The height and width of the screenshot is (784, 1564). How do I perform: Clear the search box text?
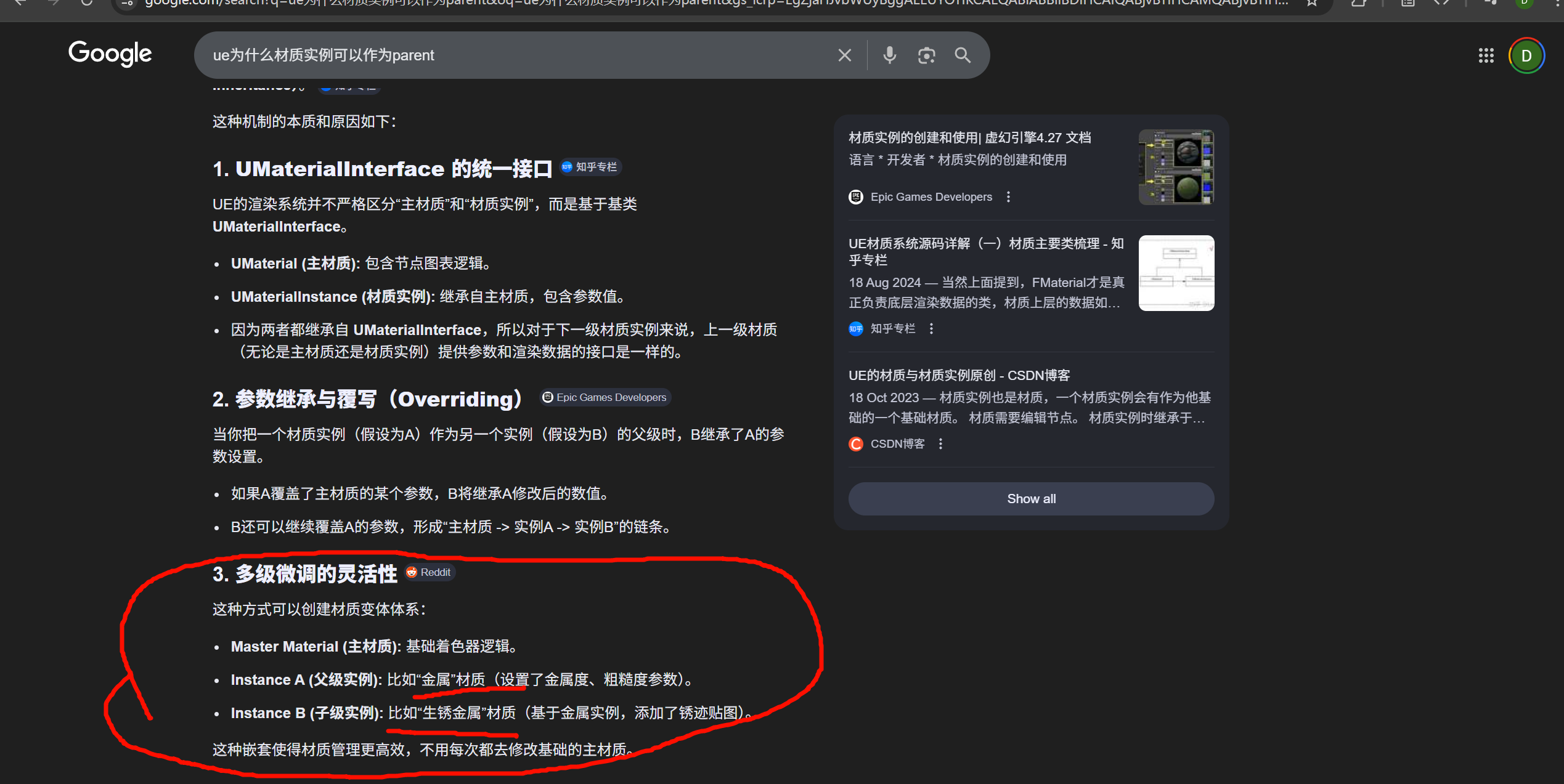[x=844, y=55]
